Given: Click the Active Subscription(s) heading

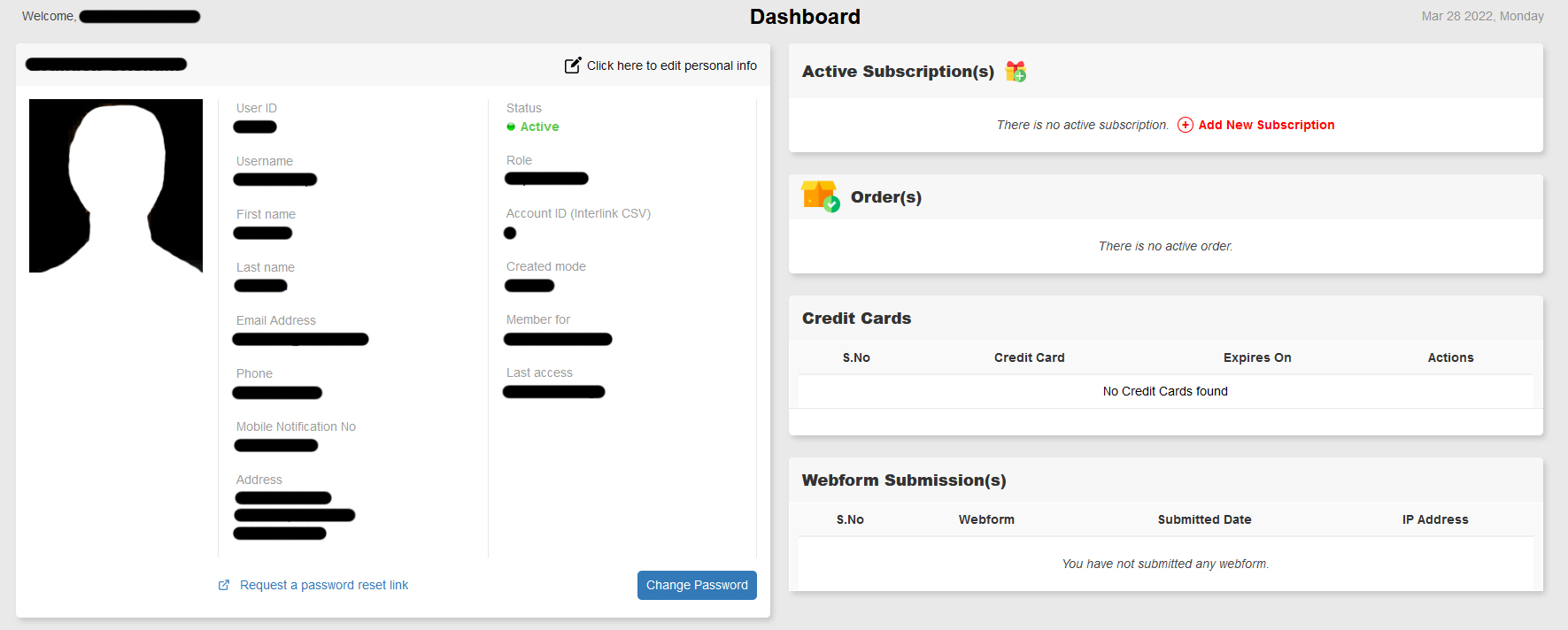Looking at the screenshot, I should [898, 72].
